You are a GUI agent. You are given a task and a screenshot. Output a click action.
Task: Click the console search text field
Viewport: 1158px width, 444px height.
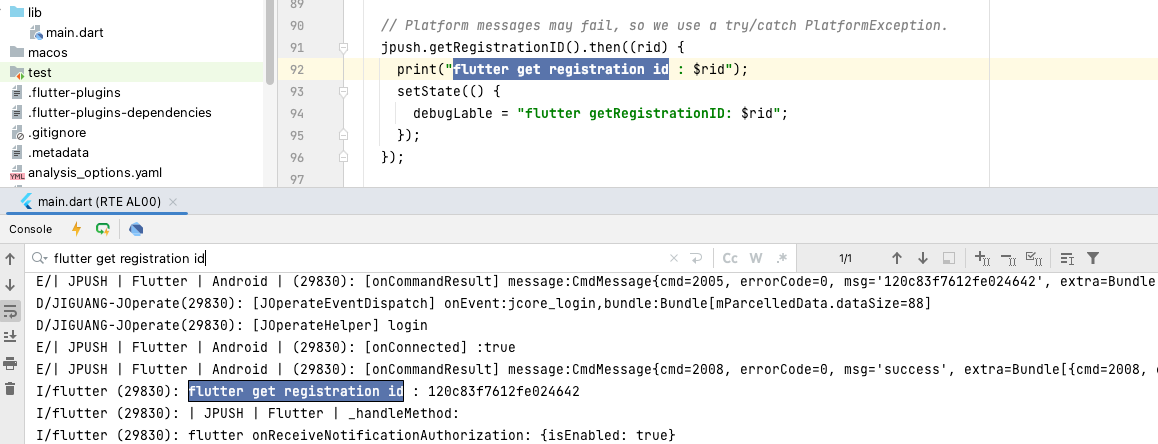[350, 258]
